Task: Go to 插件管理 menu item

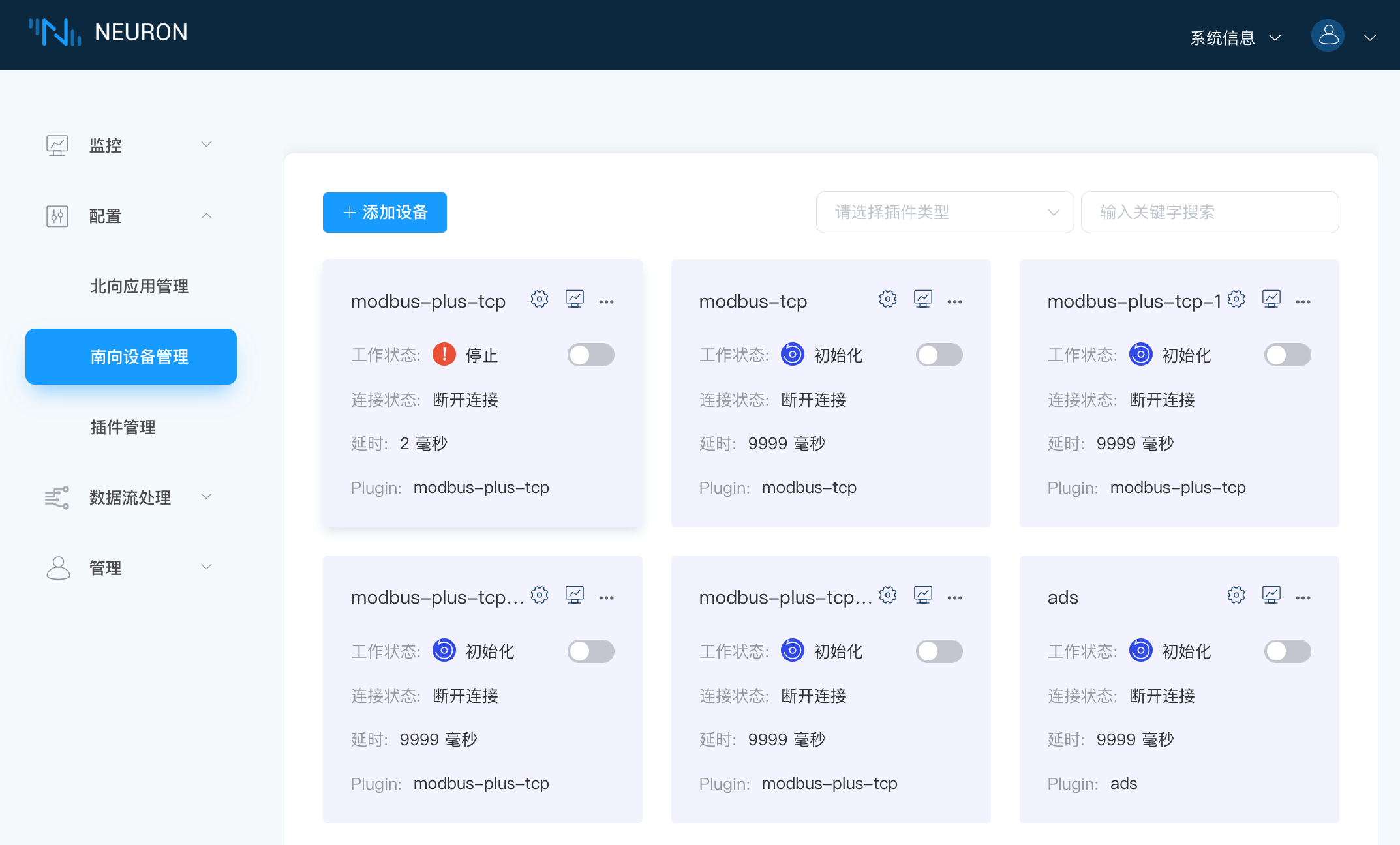Action: [123, 427]
